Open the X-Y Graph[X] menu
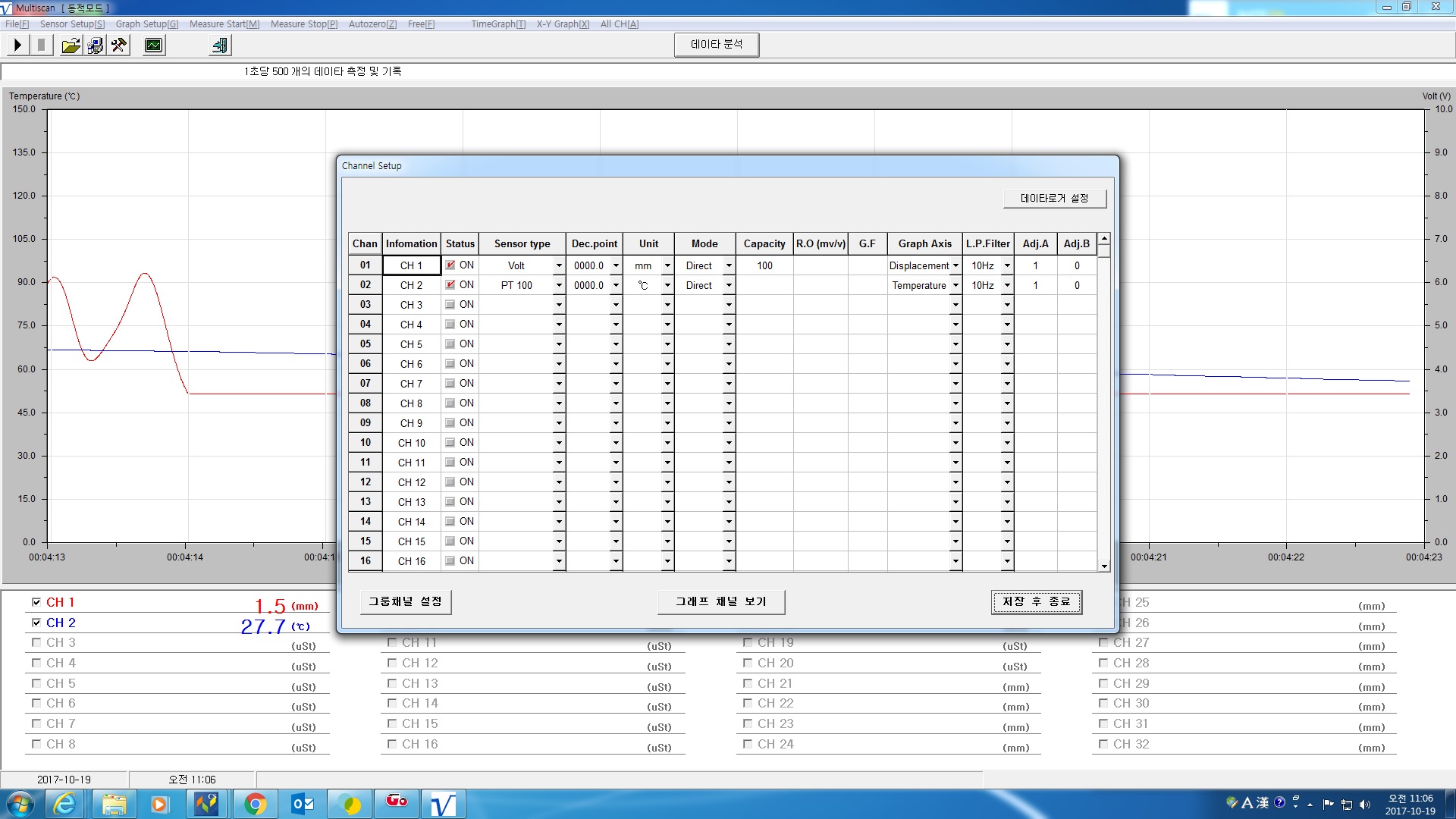Image resolution: width=1456 pixels, height=819 pixels. coord(563,24)
